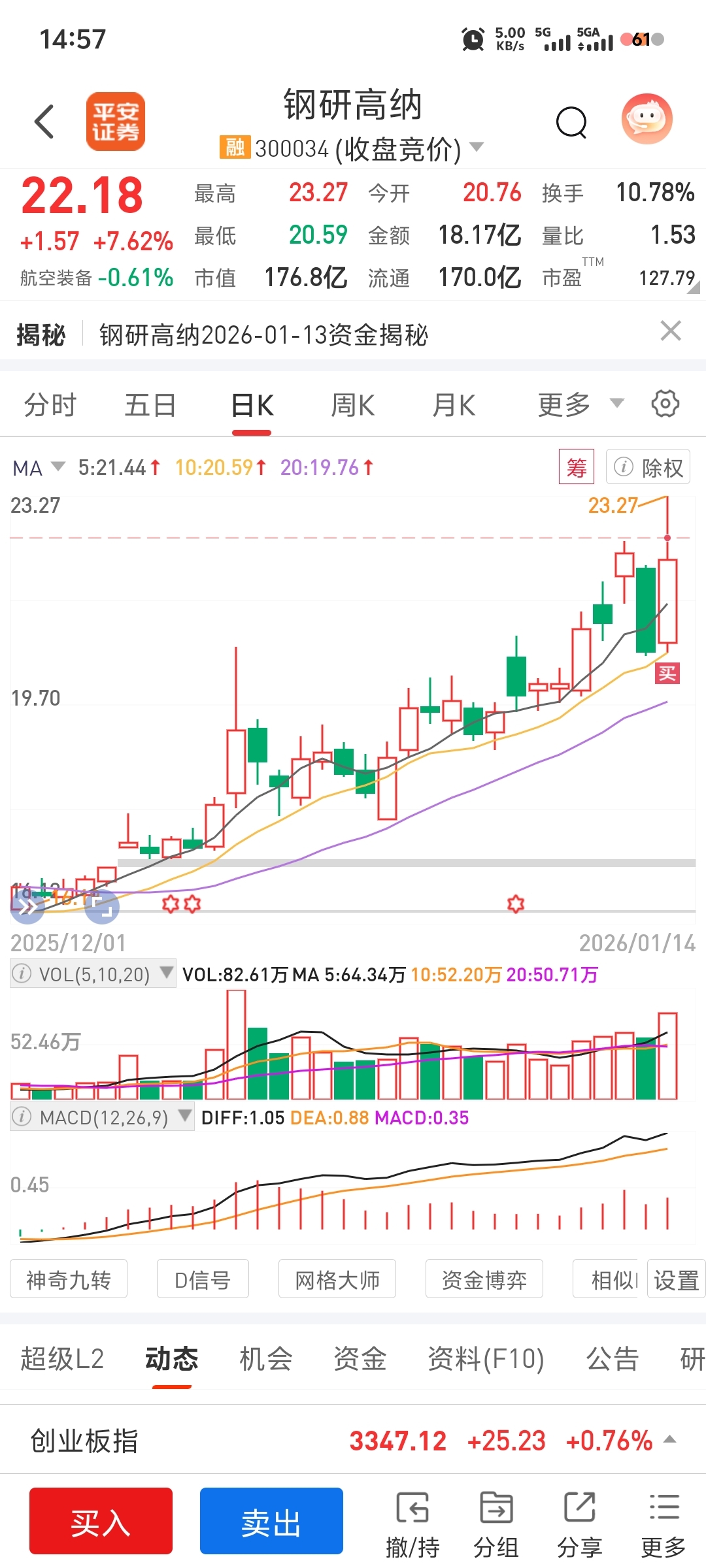706x1568 pixels.
Task: Open 撤/持 orders and holdings icon
Action: click(x=412, y=1526)
